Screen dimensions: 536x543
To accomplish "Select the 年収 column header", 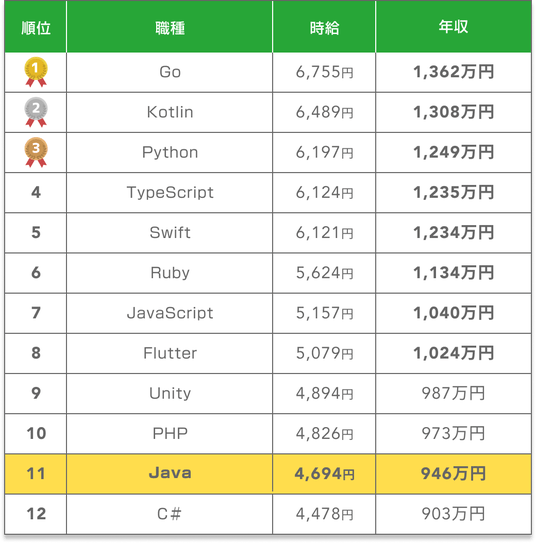I will pyautogui.click(x=454, y=27).
